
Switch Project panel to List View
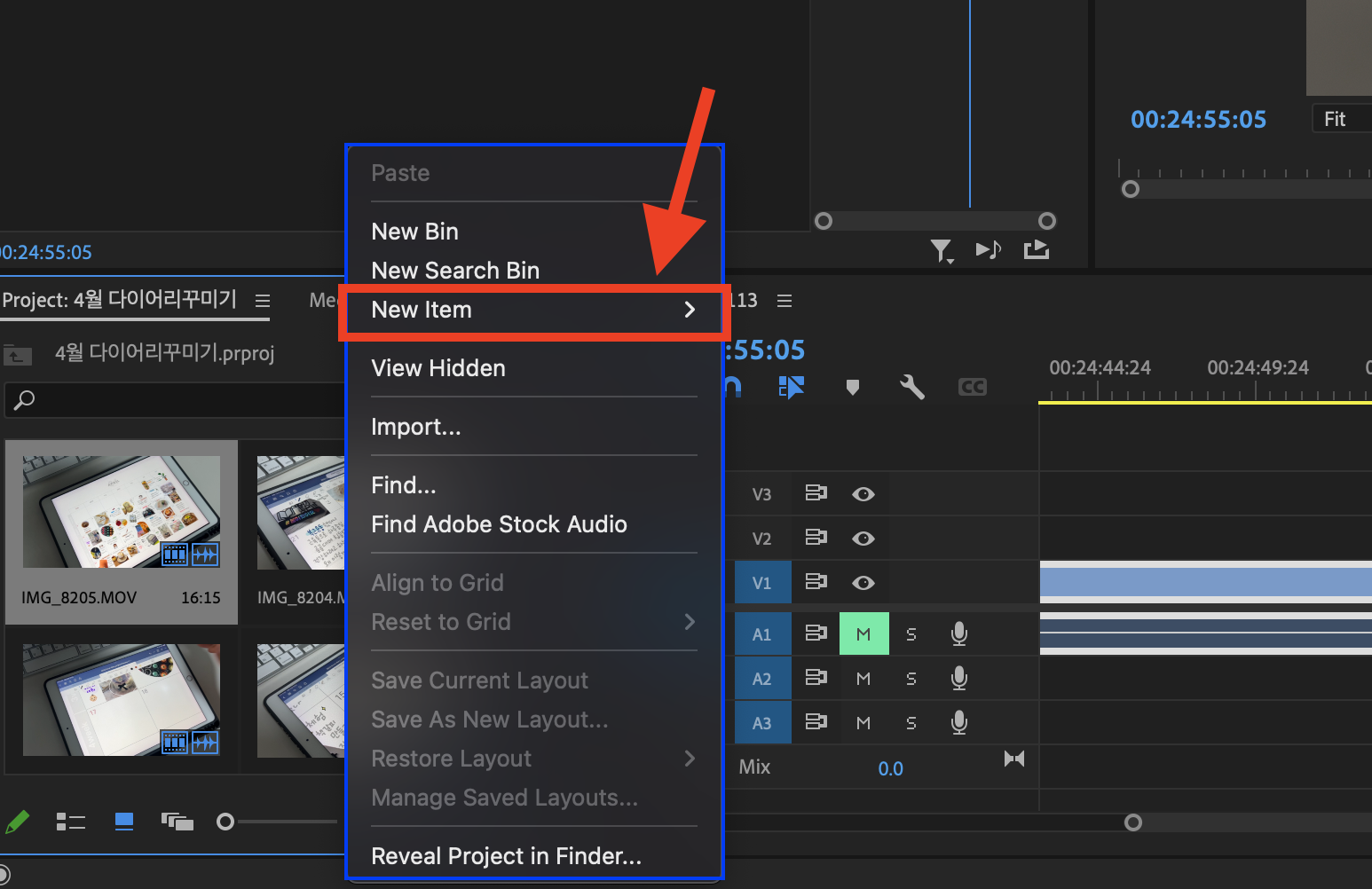point(71,822)
